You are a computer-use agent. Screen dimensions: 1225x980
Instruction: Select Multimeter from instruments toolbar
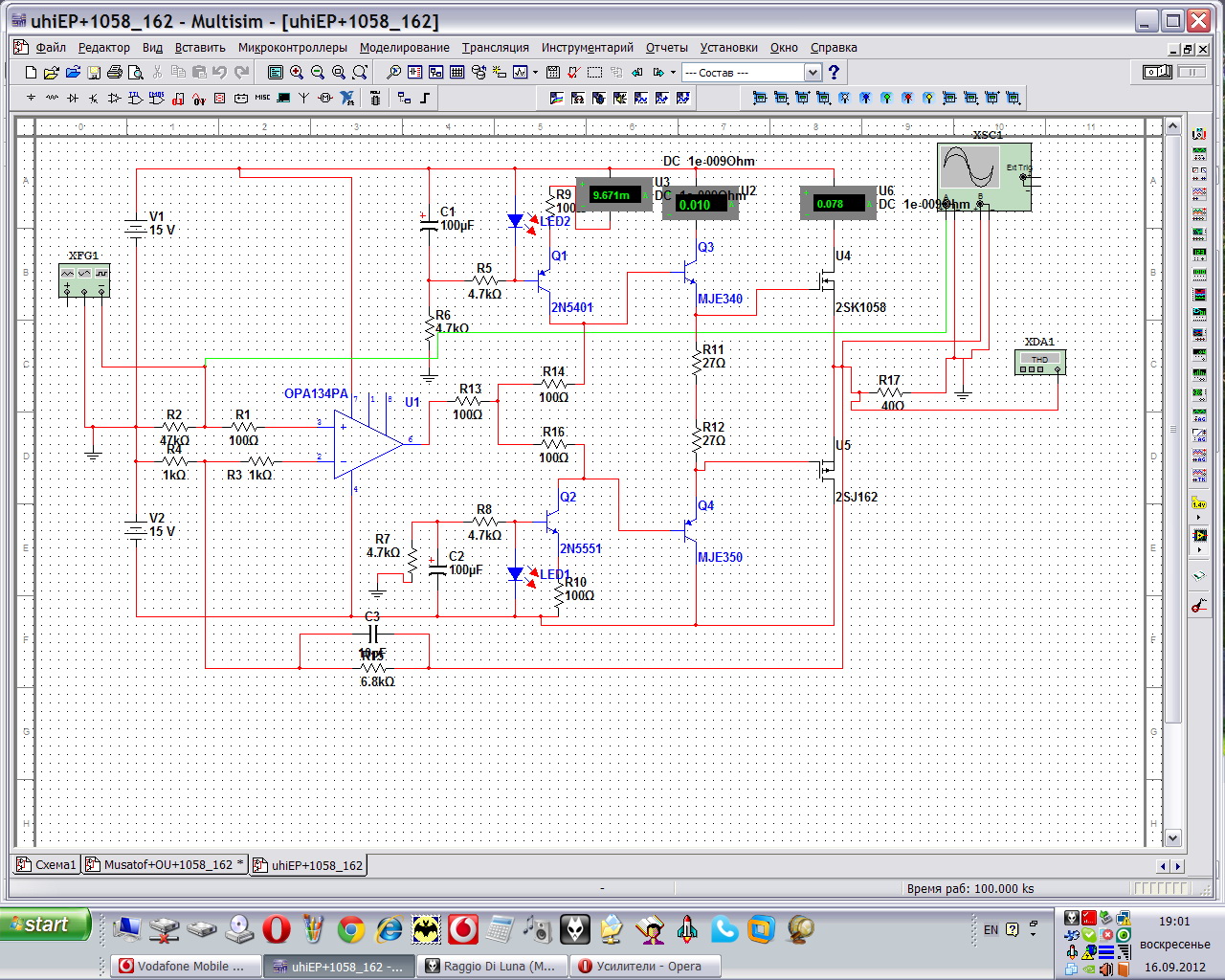pyautogui.click(x=1199, y=134)
